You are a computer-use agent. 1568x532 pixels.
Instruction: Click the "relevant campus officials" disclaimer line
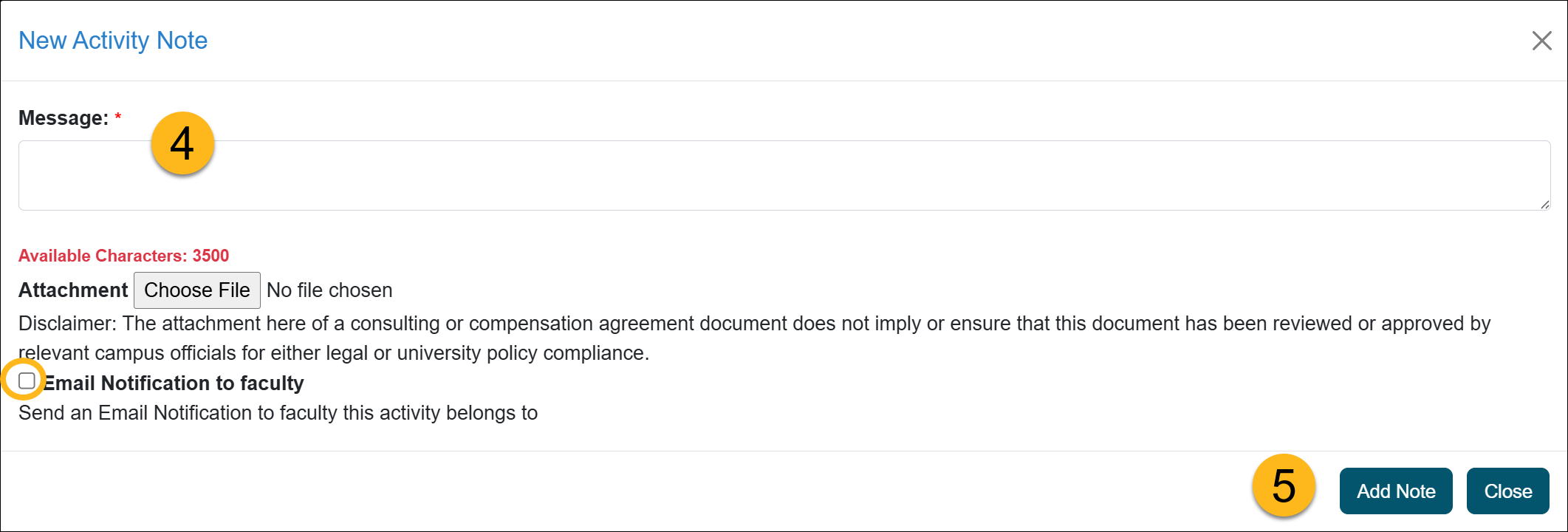pos(334,353)
